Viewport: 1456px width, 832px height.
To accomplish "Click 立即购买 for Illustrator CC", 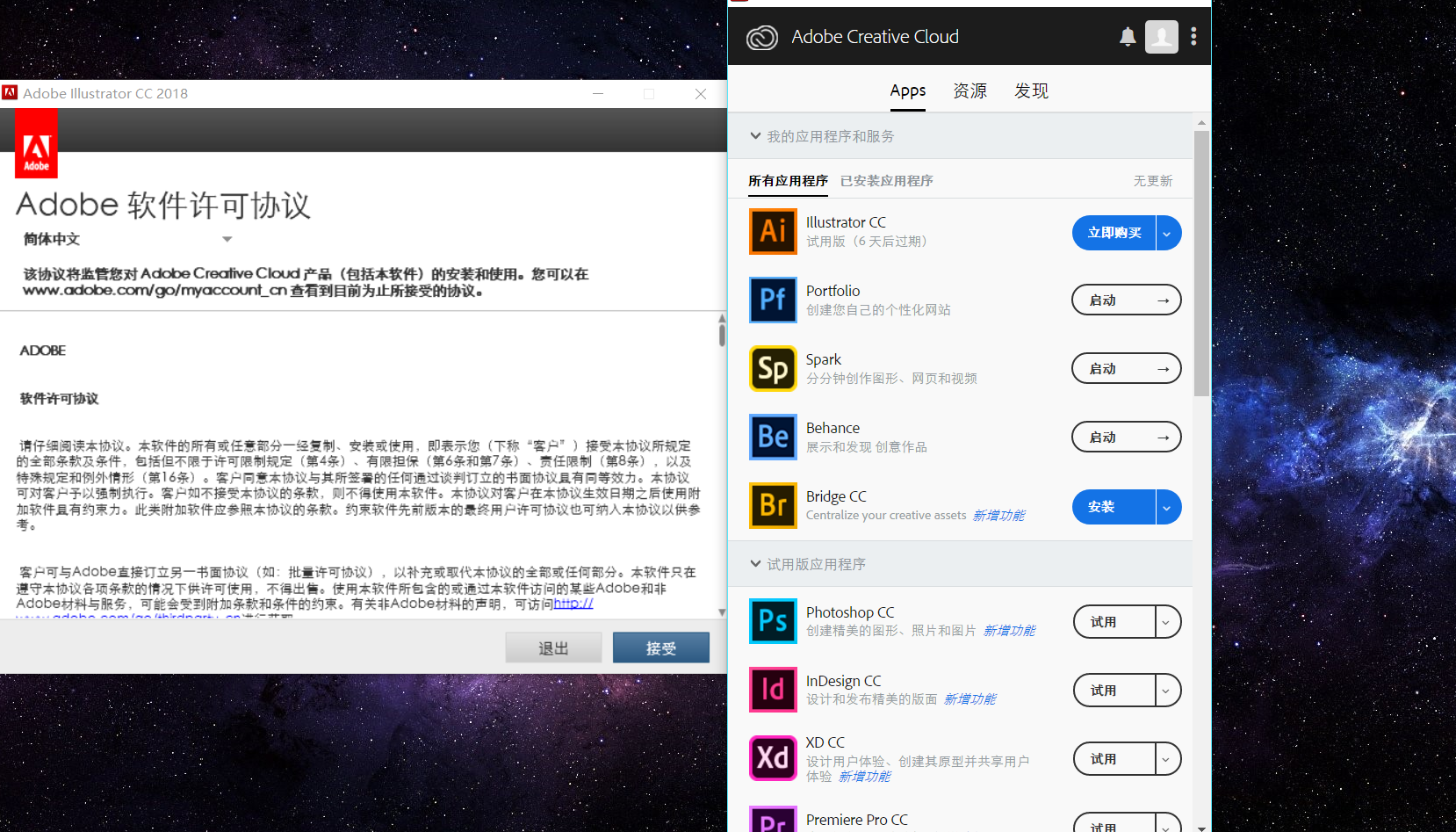I will click(x=1114, y=233).
